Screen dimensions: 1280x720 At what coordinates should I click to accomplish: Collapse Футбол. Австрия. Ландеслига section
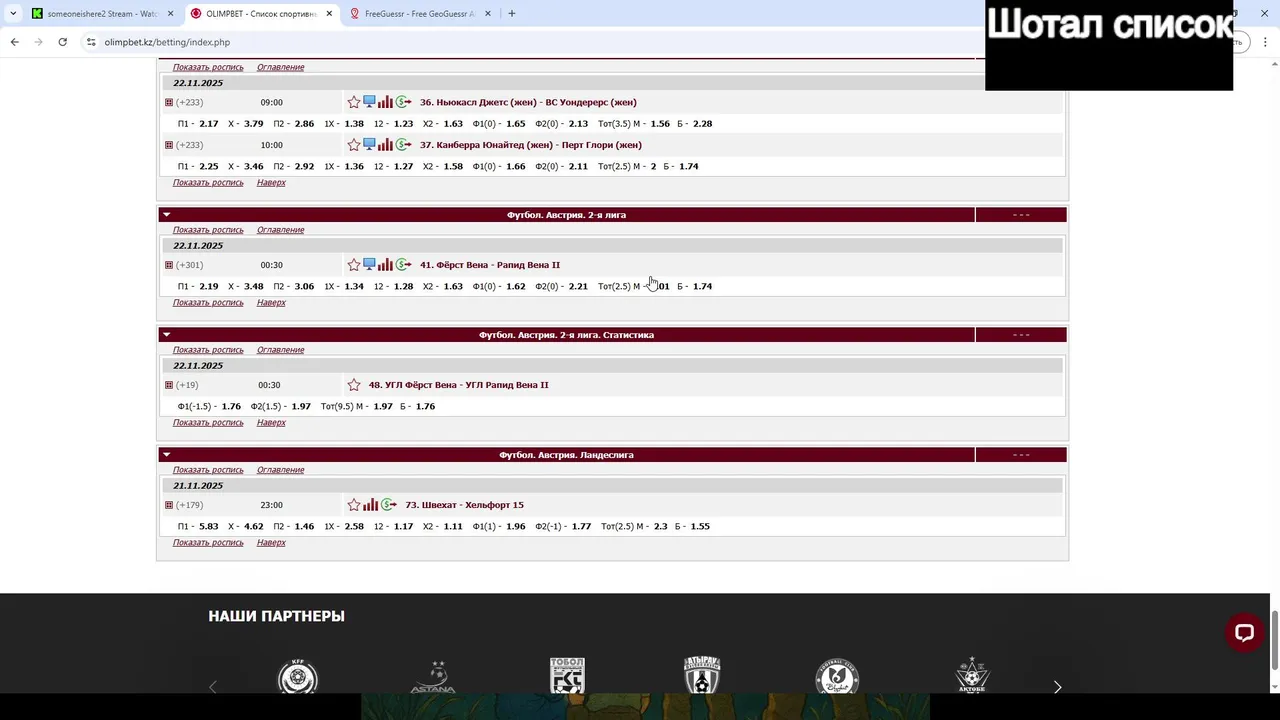167,455
